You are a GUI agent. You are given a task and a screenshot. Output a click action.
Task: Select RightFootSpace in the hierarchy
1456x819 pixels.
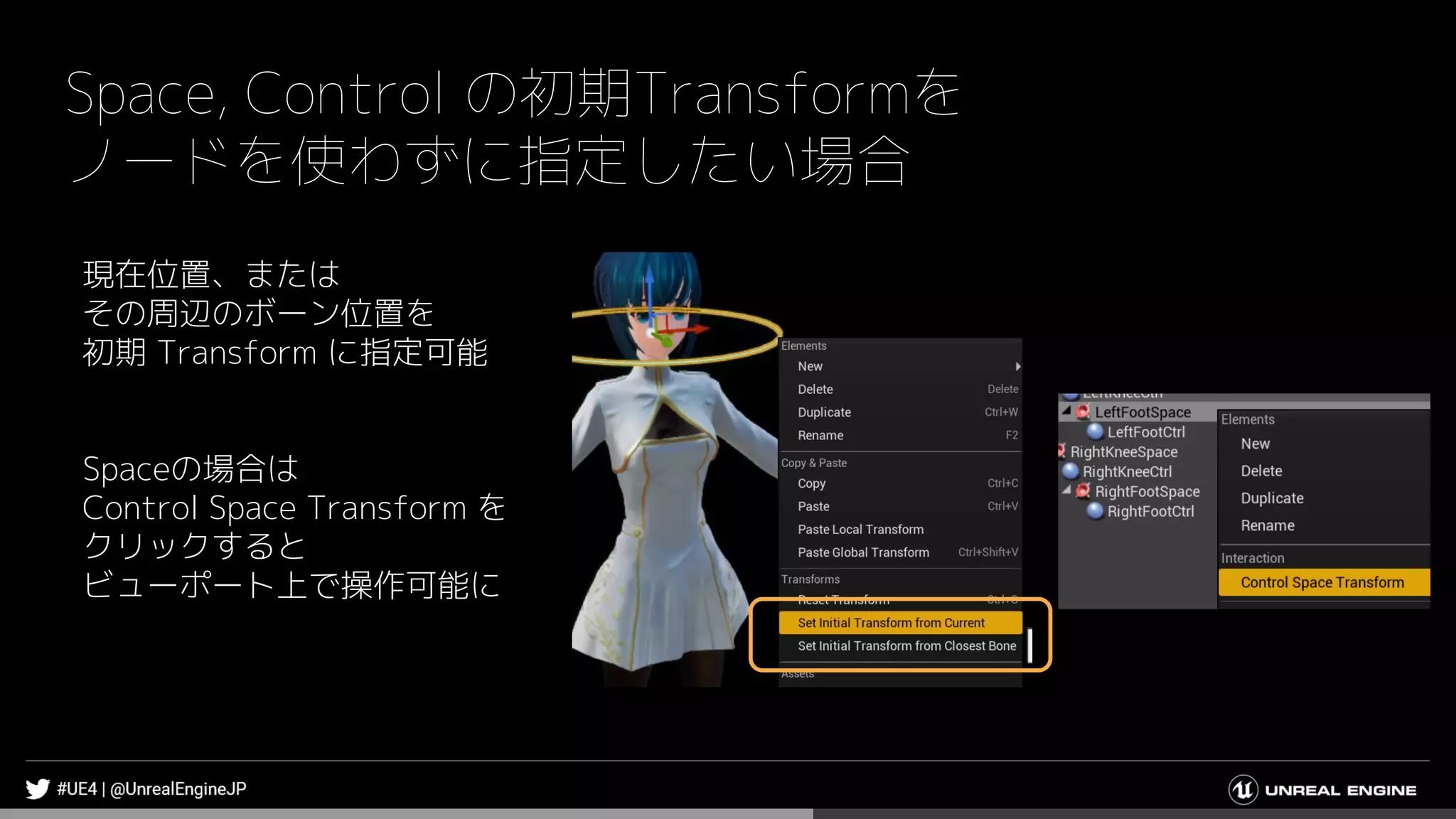1147,491
